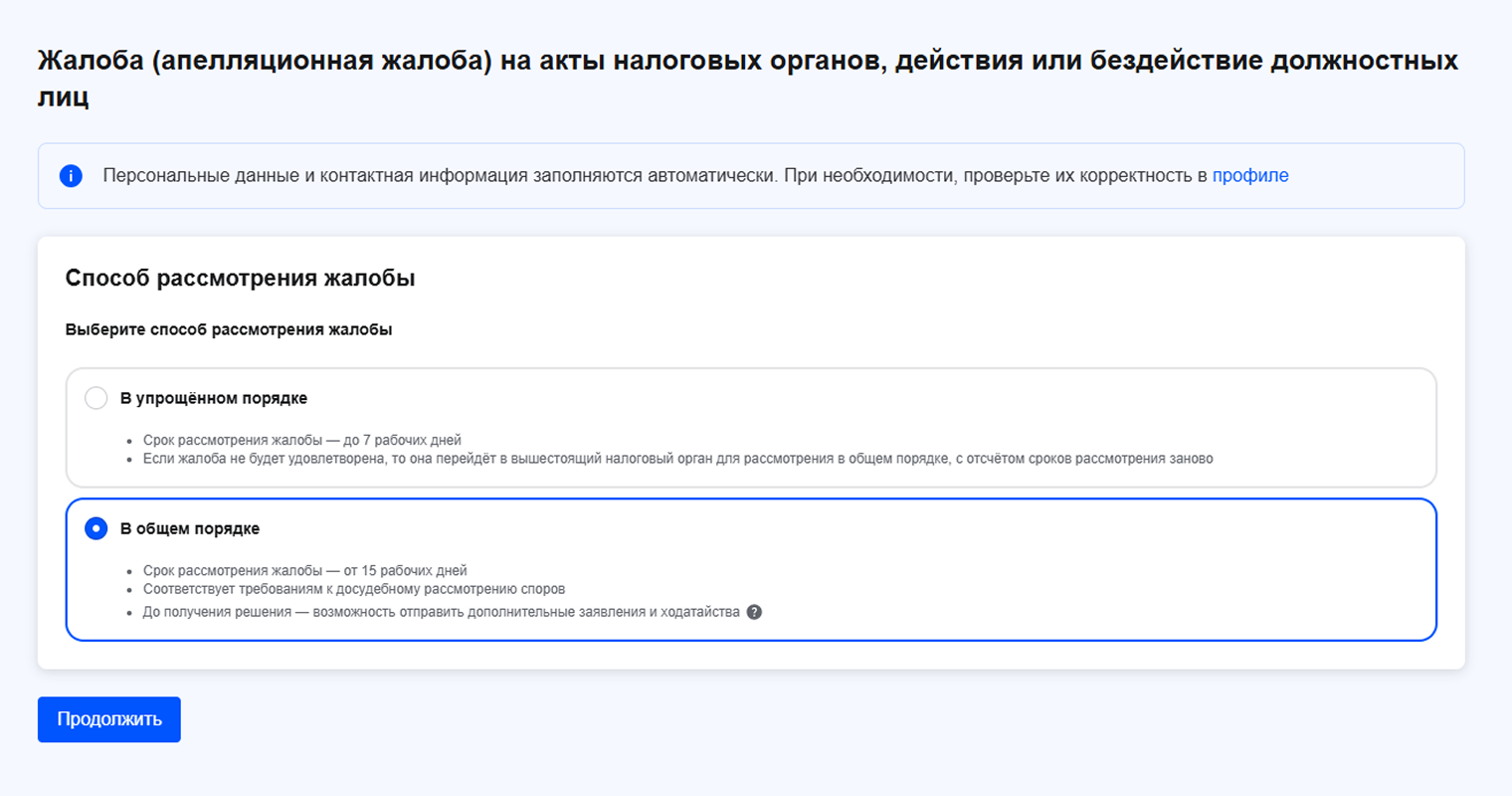Click the «Продолжить» button
This screenshot has width=1512, height=796.
click(109, 719)
